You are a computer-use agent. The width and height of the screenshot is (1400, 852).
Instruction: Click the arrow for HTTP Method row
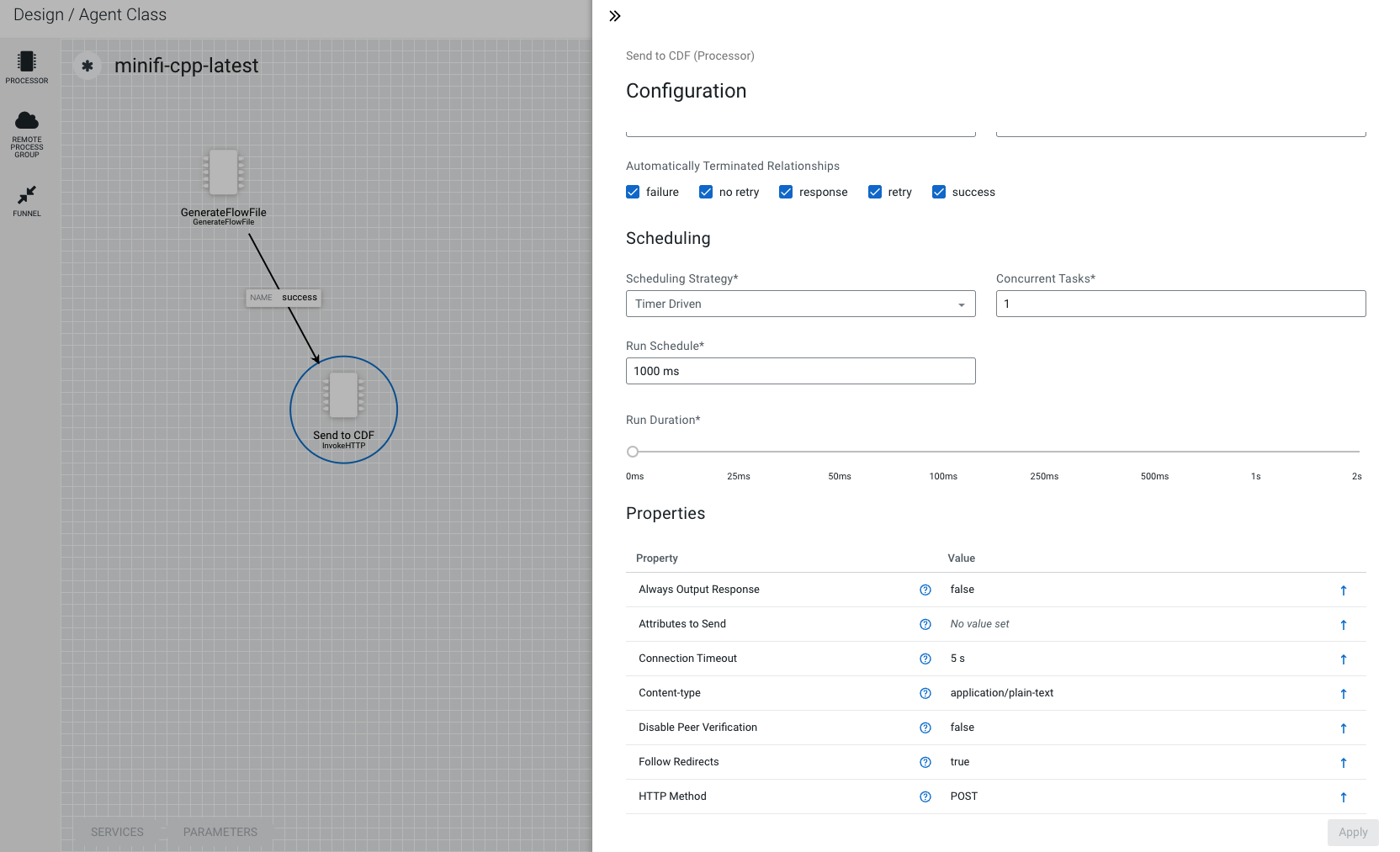tap(1343, 797)
